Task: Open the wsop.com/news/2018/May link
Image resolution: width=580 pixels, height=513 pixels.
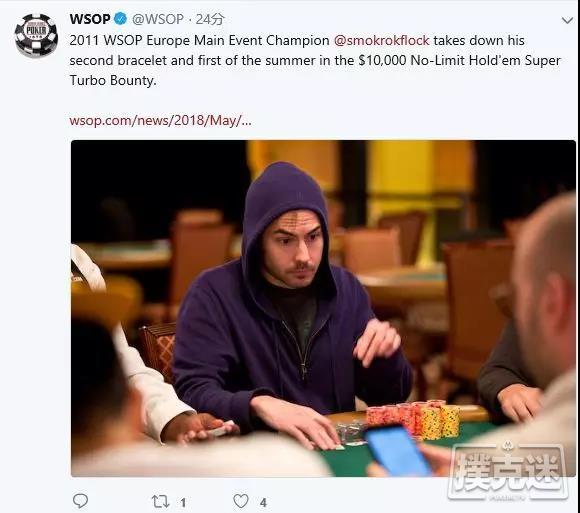Action: point(160,121)
